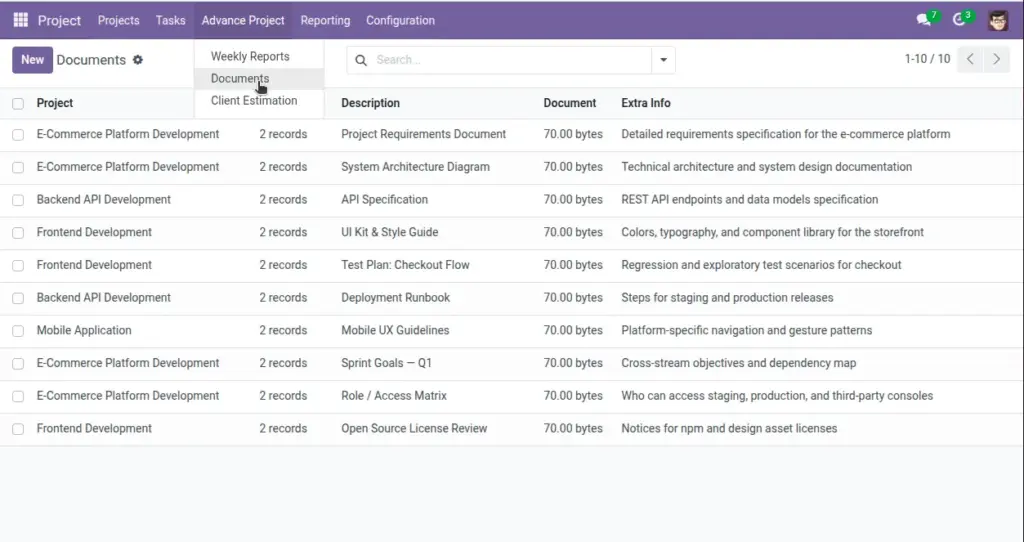Click the Search input field
Image resolution: width=1024 pixels, height=542 pixels.
pos(511,60)
